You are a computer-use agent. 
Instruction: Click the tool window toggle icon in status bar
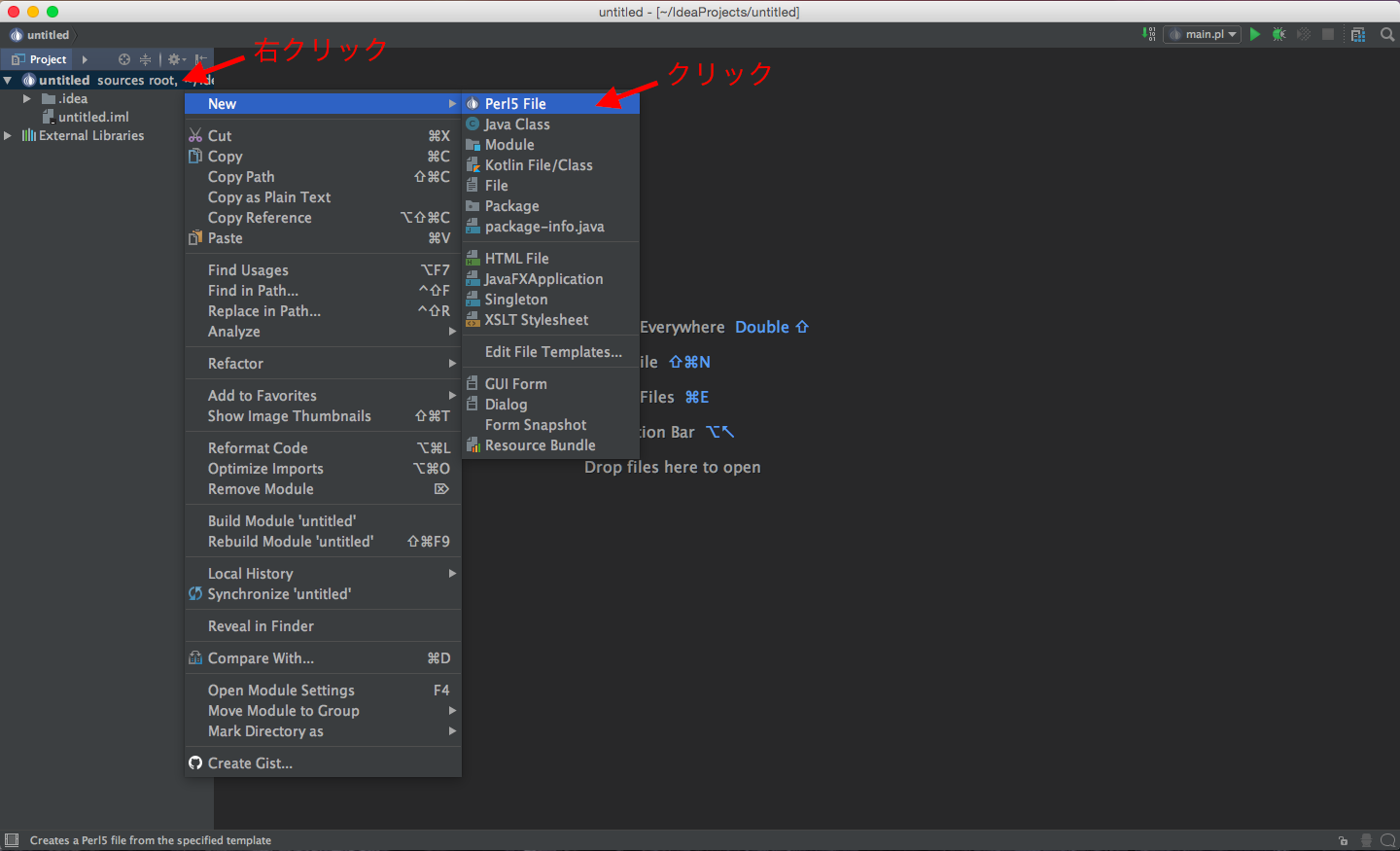click(x=12, y=840)
